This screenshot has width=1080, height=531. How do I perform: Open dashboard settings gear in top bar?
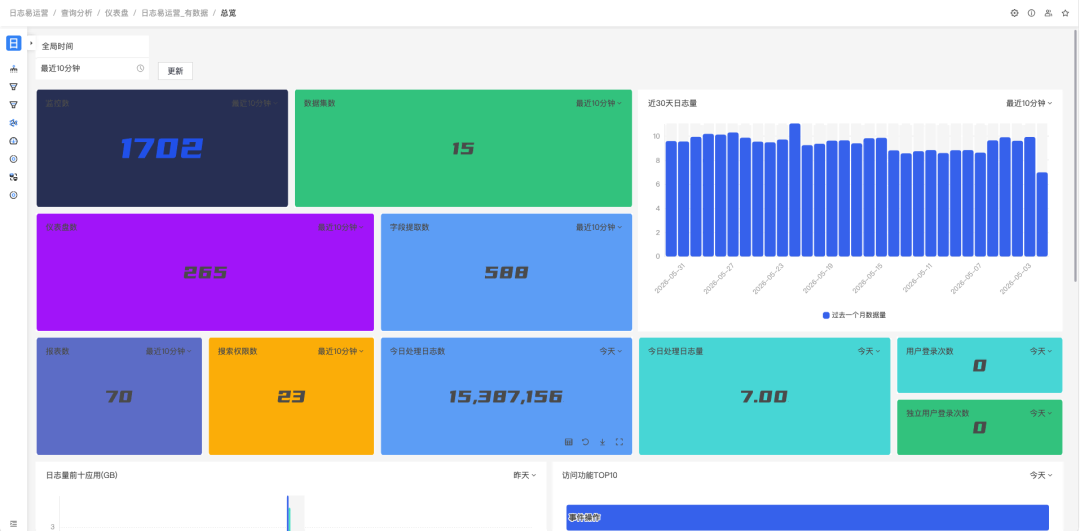pyautogui.click(x=1015, y=13)
